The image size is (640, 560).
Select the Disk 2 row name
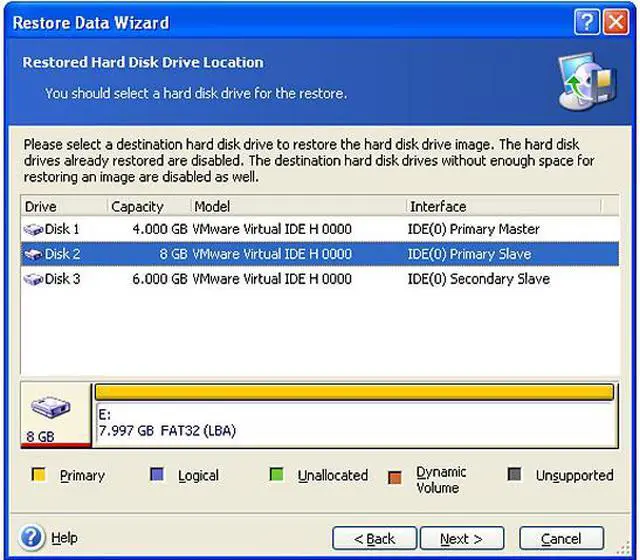[62, 254]
